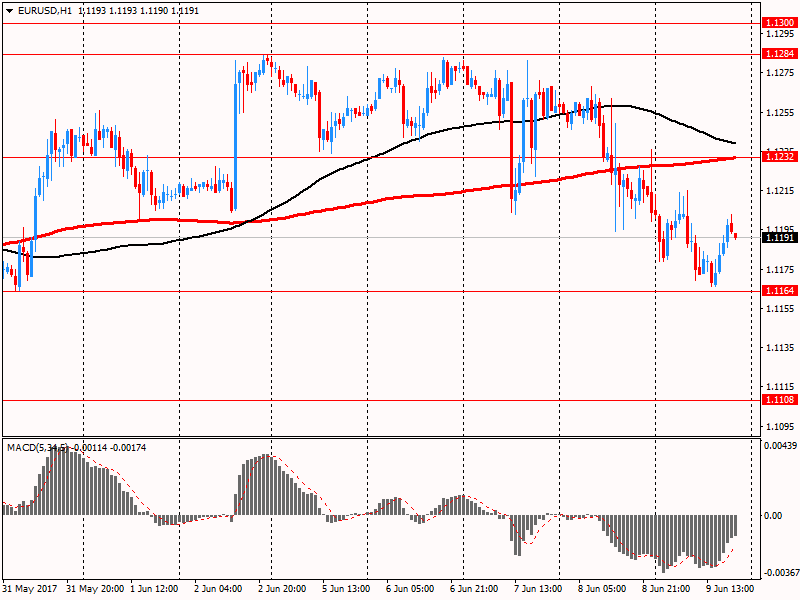The image size is (800, 600).
Task: Select the horizontal line at 1.1108
Action: pos(381,401)
